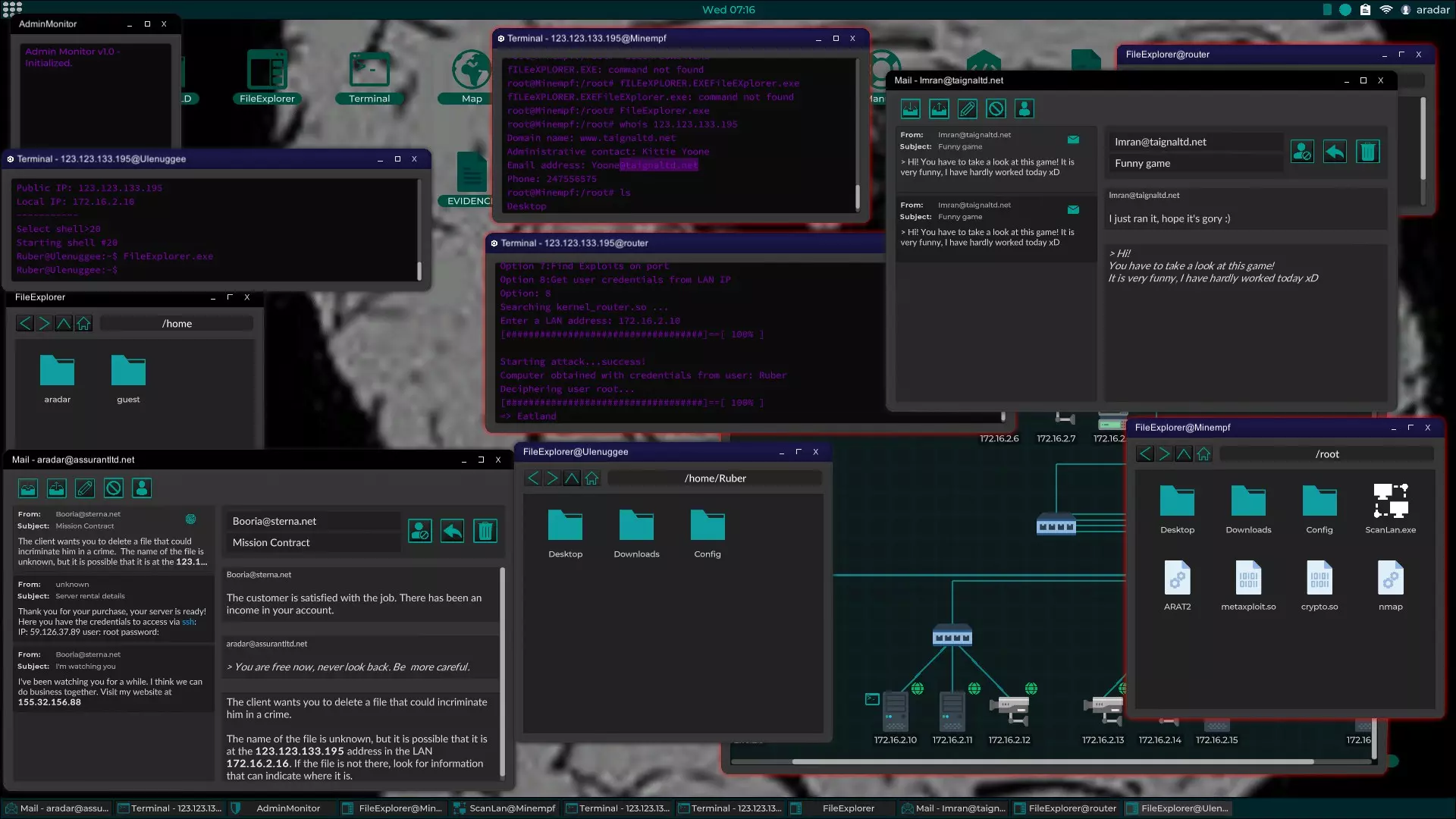The image size is (1456, 819).
Task: Click compose pencil icon in Imran mail window
Action: (x=968, y=109)
